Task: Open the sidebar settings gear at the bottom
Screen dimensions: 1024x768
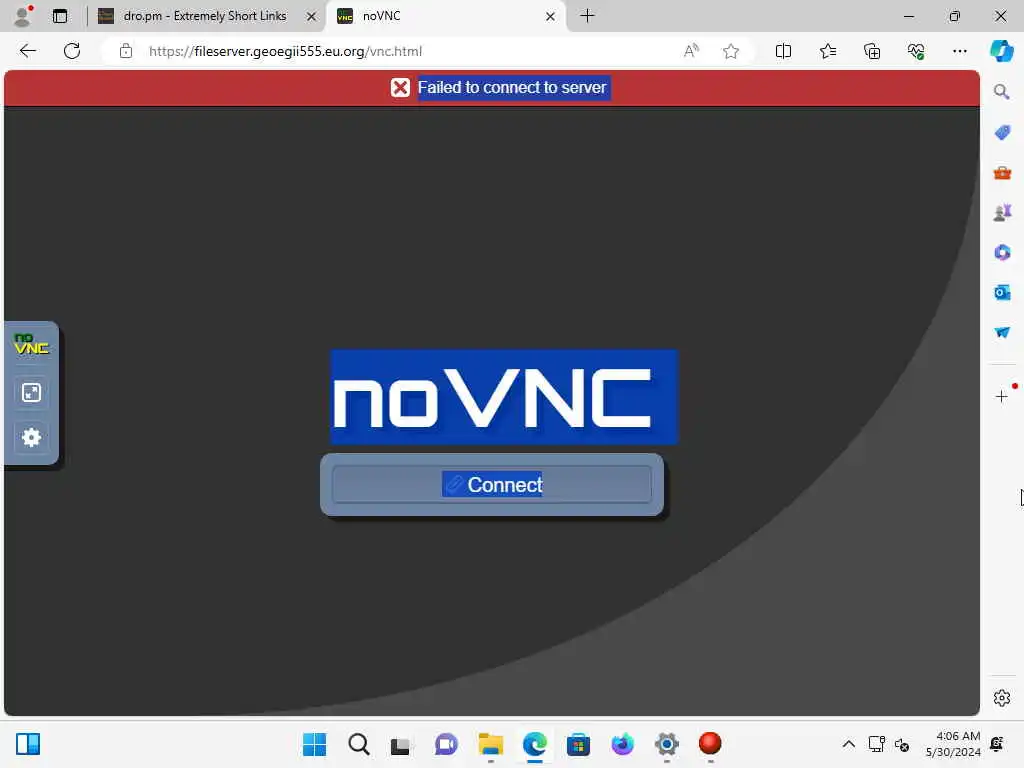Action: pyautogui.click(x=1001, y=698)
